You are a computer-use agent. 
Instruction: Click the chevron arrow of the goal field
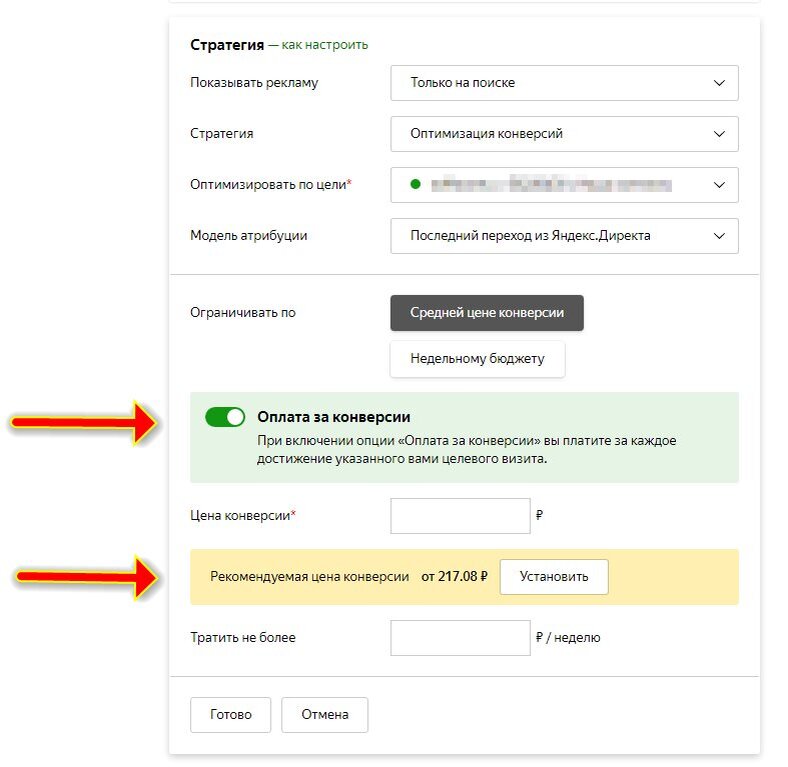click(719, 185)
